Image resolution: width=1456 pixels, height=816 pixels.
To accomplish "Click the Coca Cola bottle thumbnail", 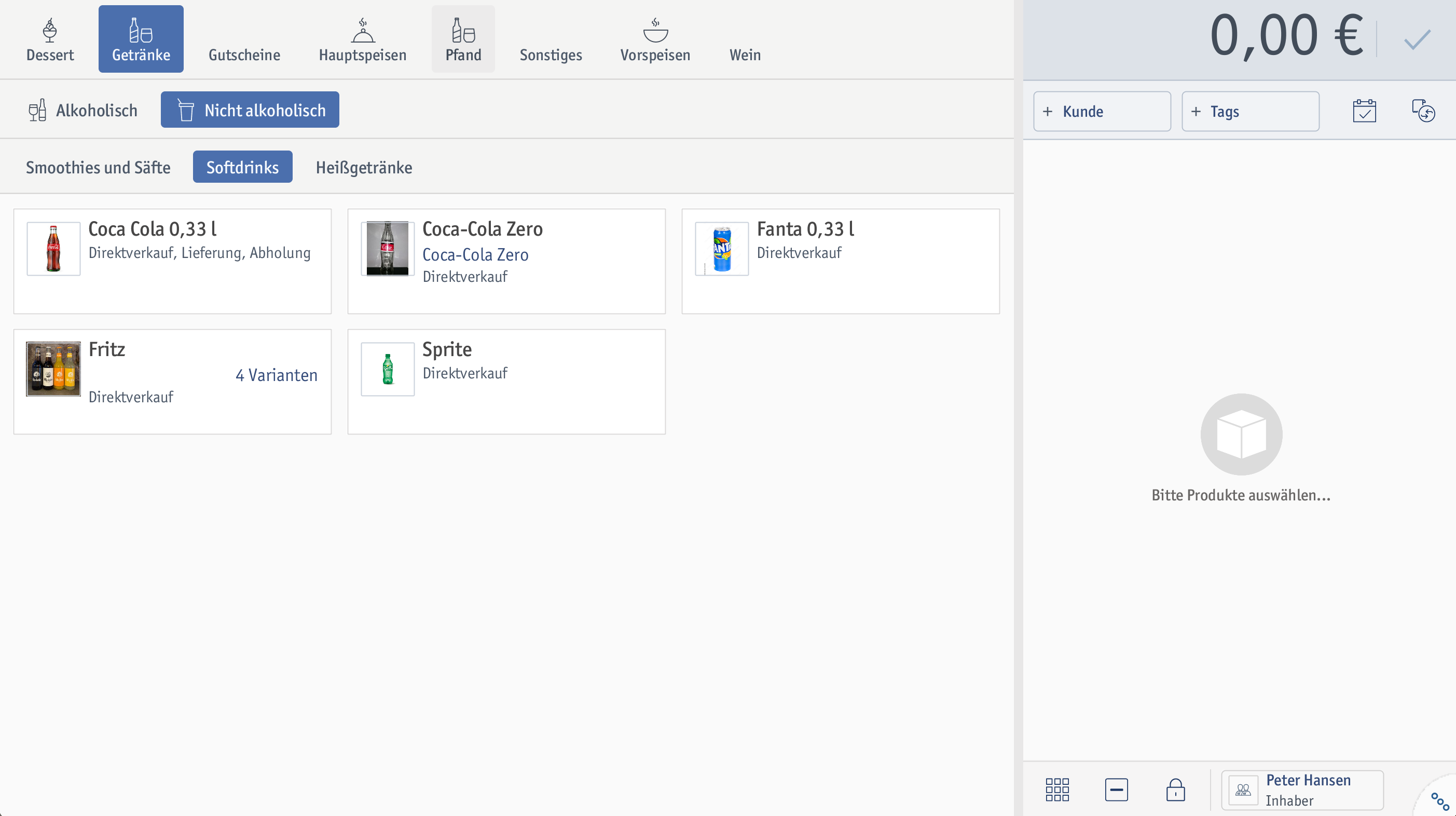I will coord(53,249).
